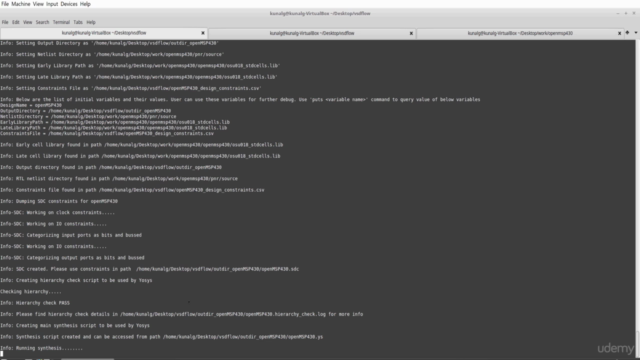Open VirtualBox File menu
The width and height of the screenshot is (640, 360).
(5, 4)
